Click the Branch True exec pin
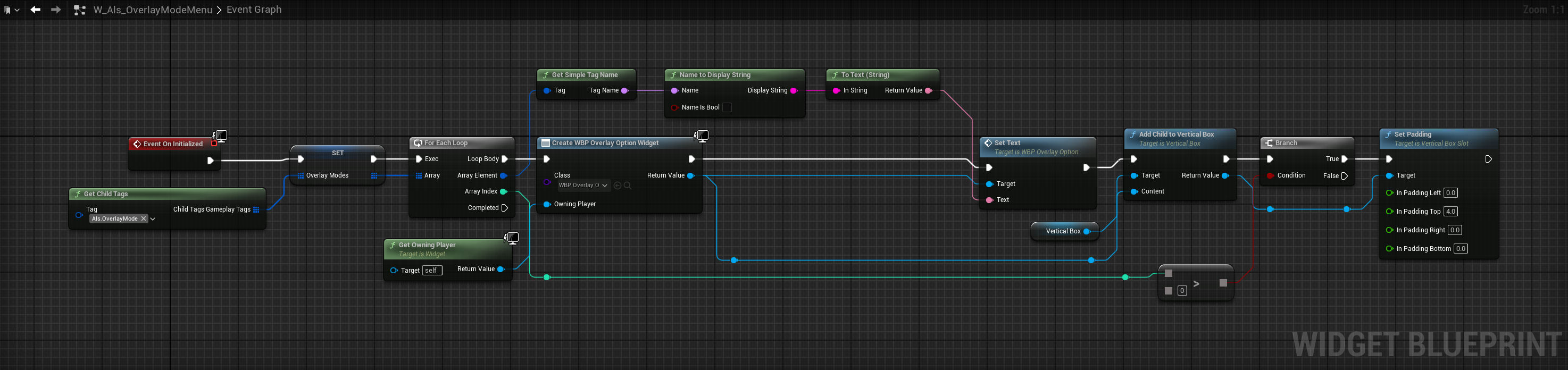Viewport: 1568px width, 370px height. 1345,159
